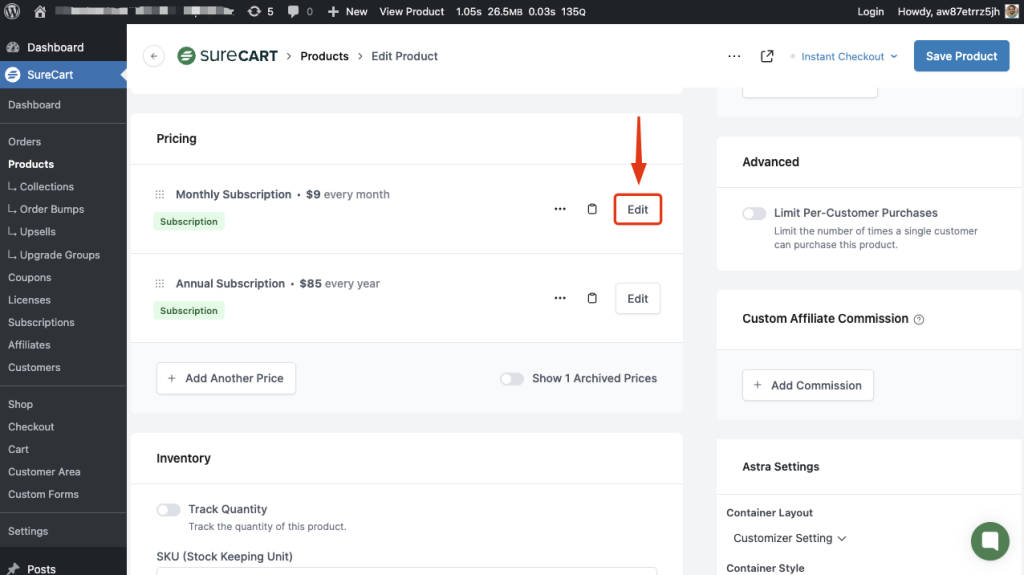Open the + New menu in admin bar
This screenshot has height=575, width=1024.
coord(348,11)
